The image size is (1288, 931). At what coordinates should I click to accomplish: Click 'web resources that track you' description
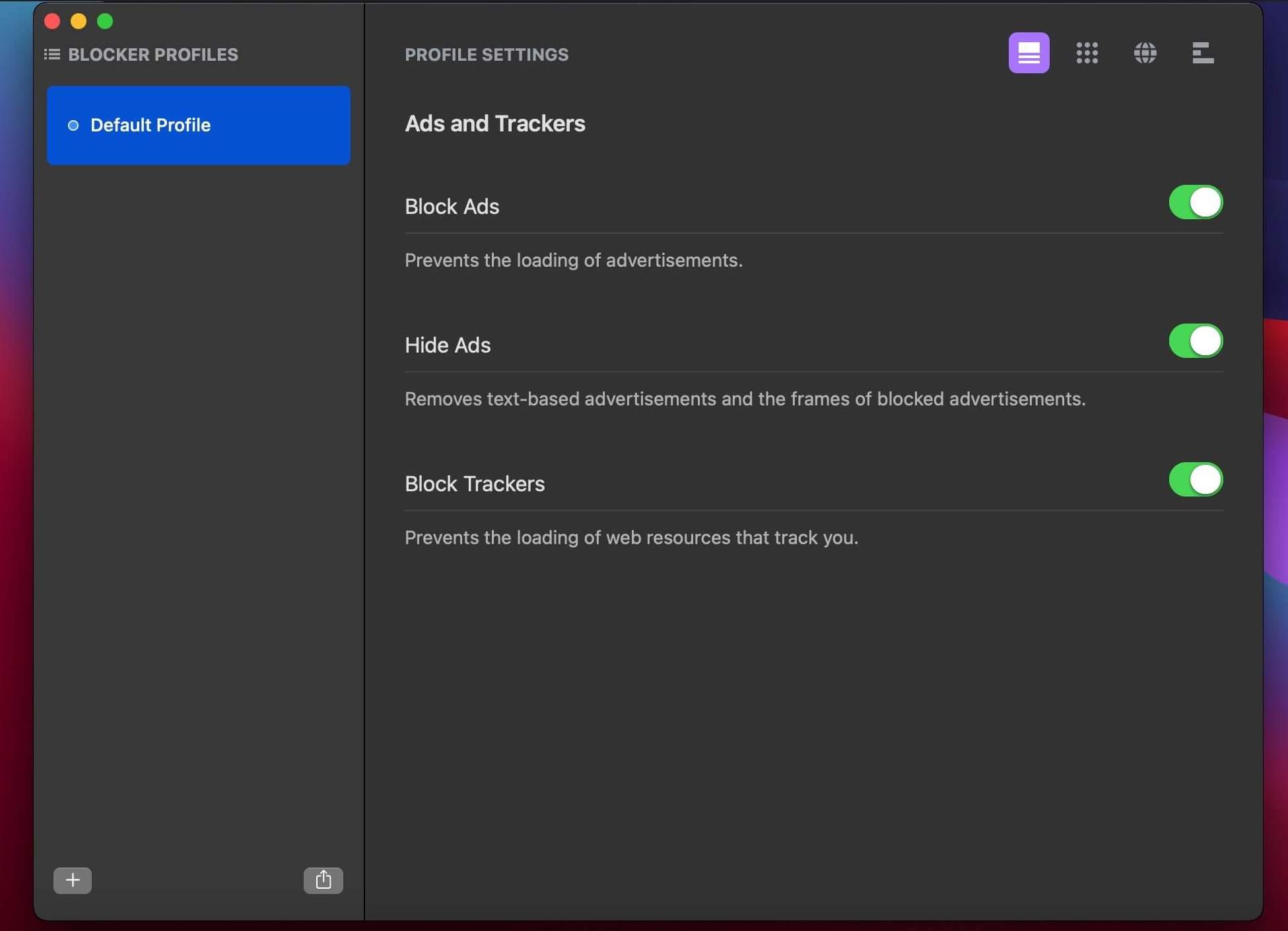coord(632,538)
